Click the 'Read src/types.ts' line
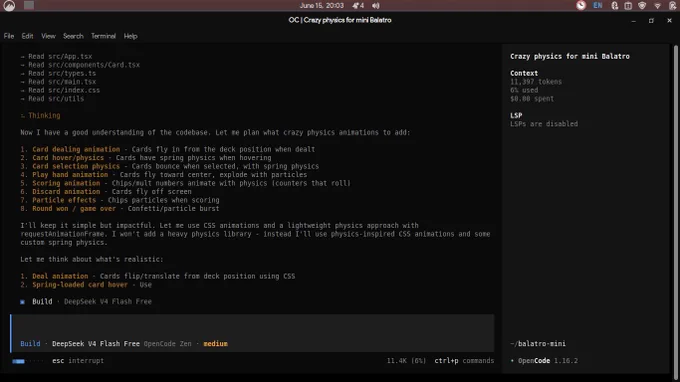The width and height of the screenshot is (680, 382). tap(58, 73)
